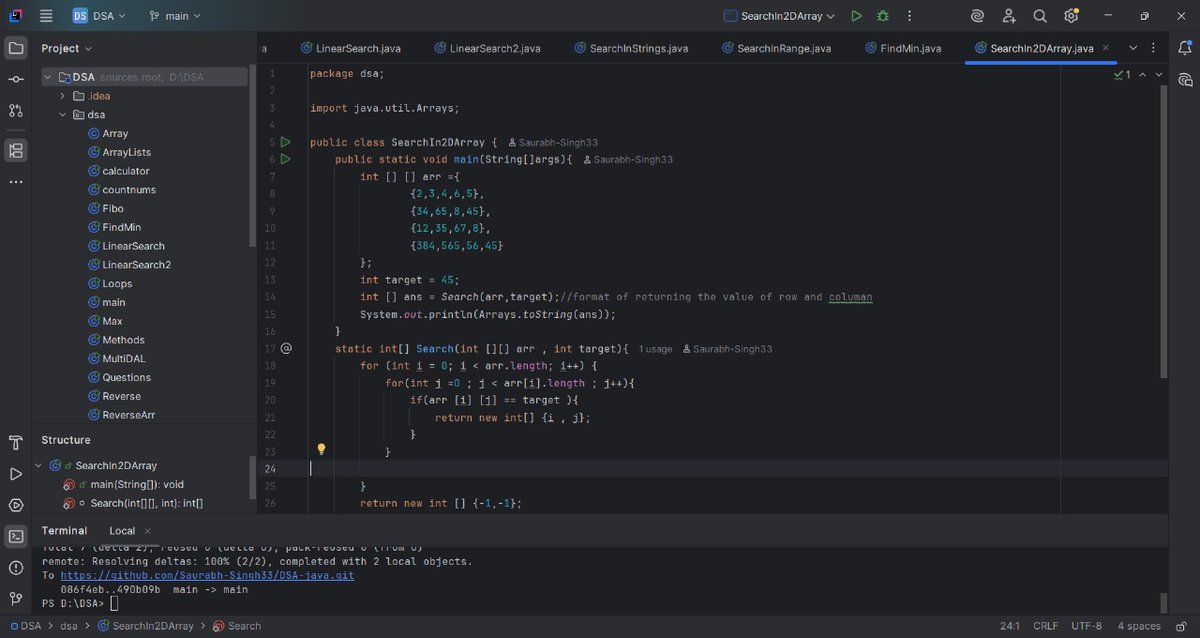Show hidden editor tabs dropdown chevron
Viewport: 1200px width, 638px height.
point(1133,48)
